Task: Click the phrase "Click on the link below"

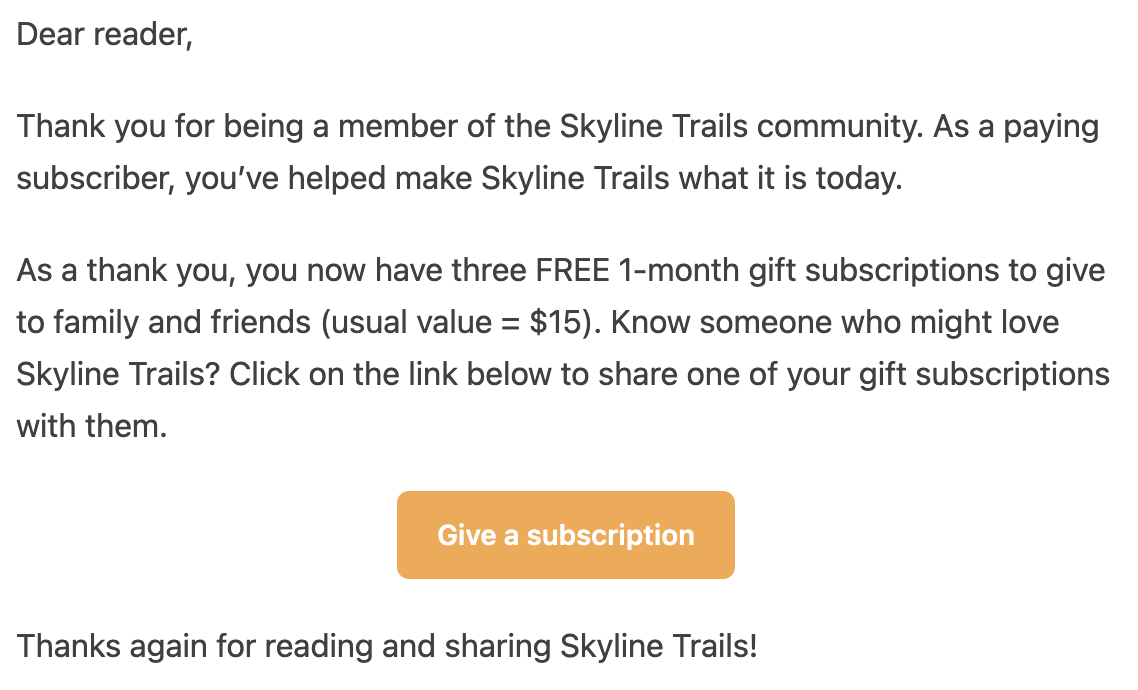Action: point(390,374)
